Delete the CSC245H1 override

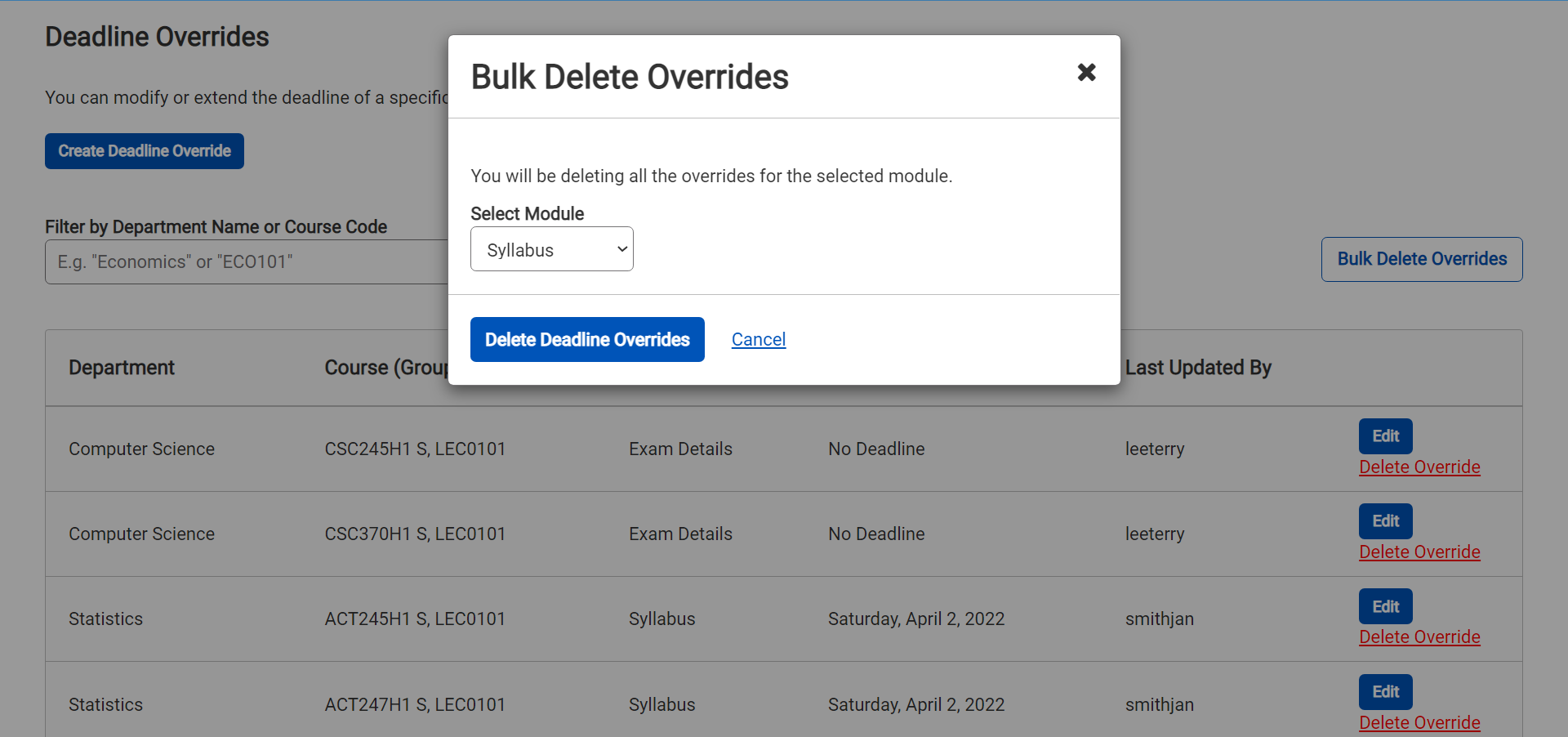[x=1419, y=467]
